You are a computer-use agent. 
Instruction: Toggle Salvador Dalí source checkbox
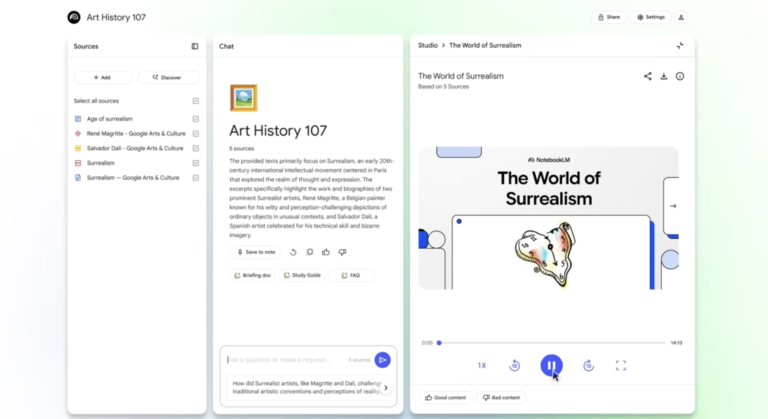[195, 148]
